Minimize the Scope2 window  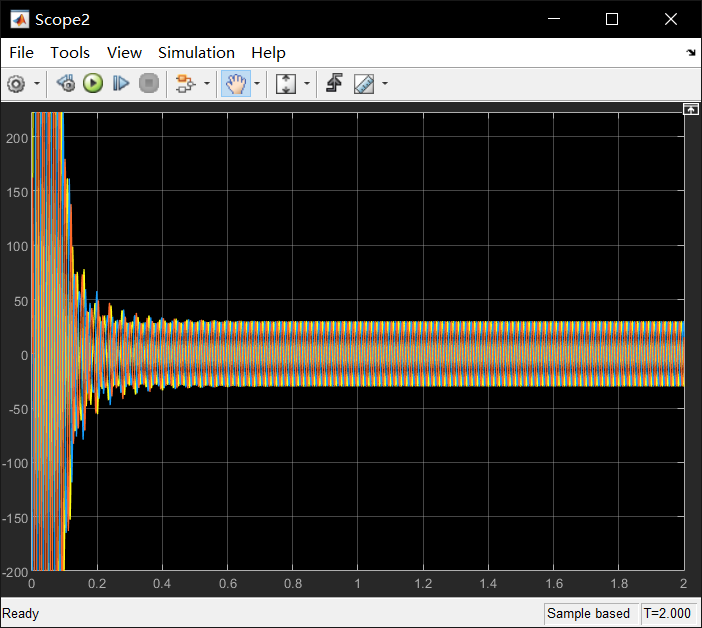(x=554, y=19)
